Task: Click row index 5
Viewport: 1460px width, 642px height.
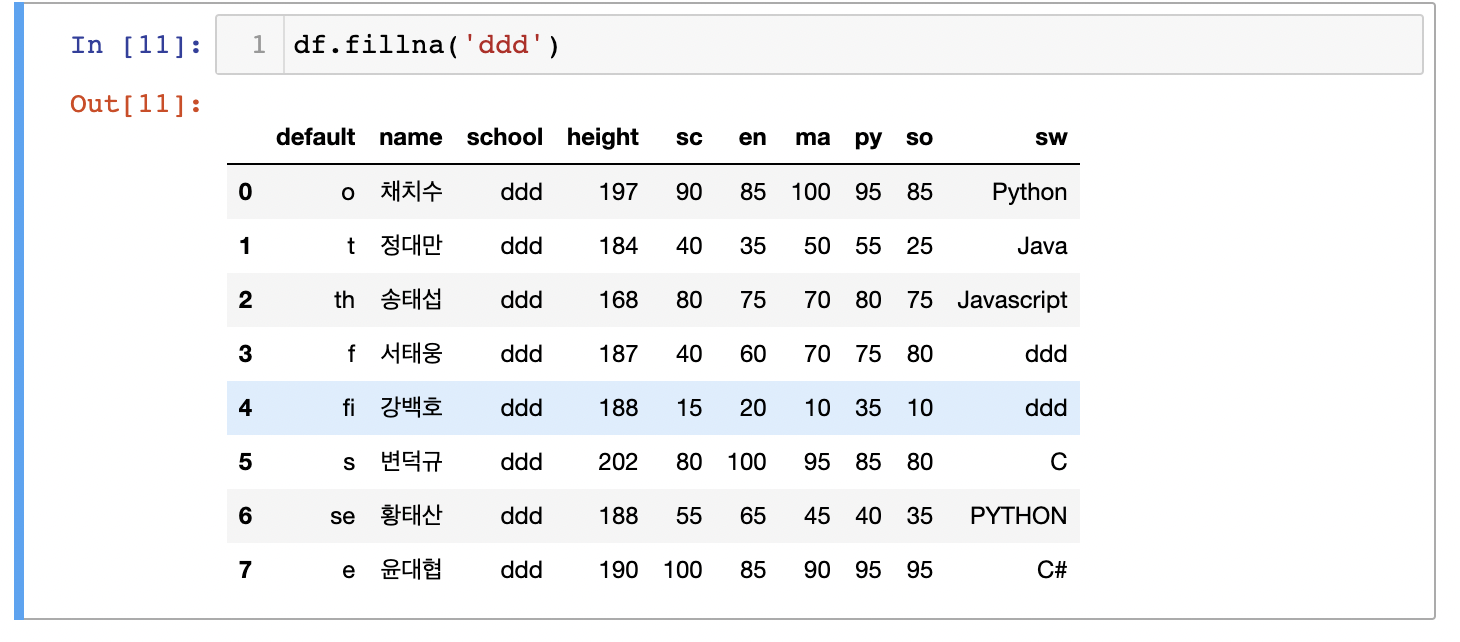Action: (245, 462)
